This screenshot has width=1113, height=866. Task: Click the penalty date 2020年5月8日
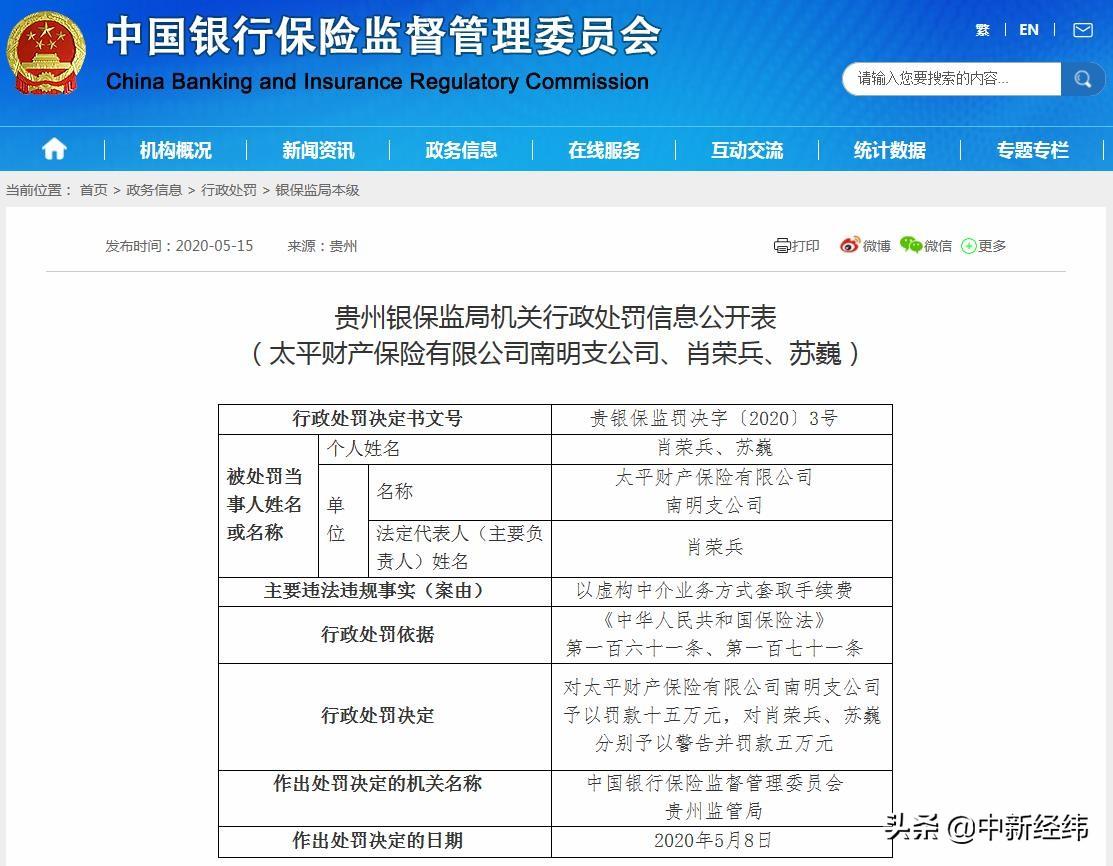tap(713, 840)
